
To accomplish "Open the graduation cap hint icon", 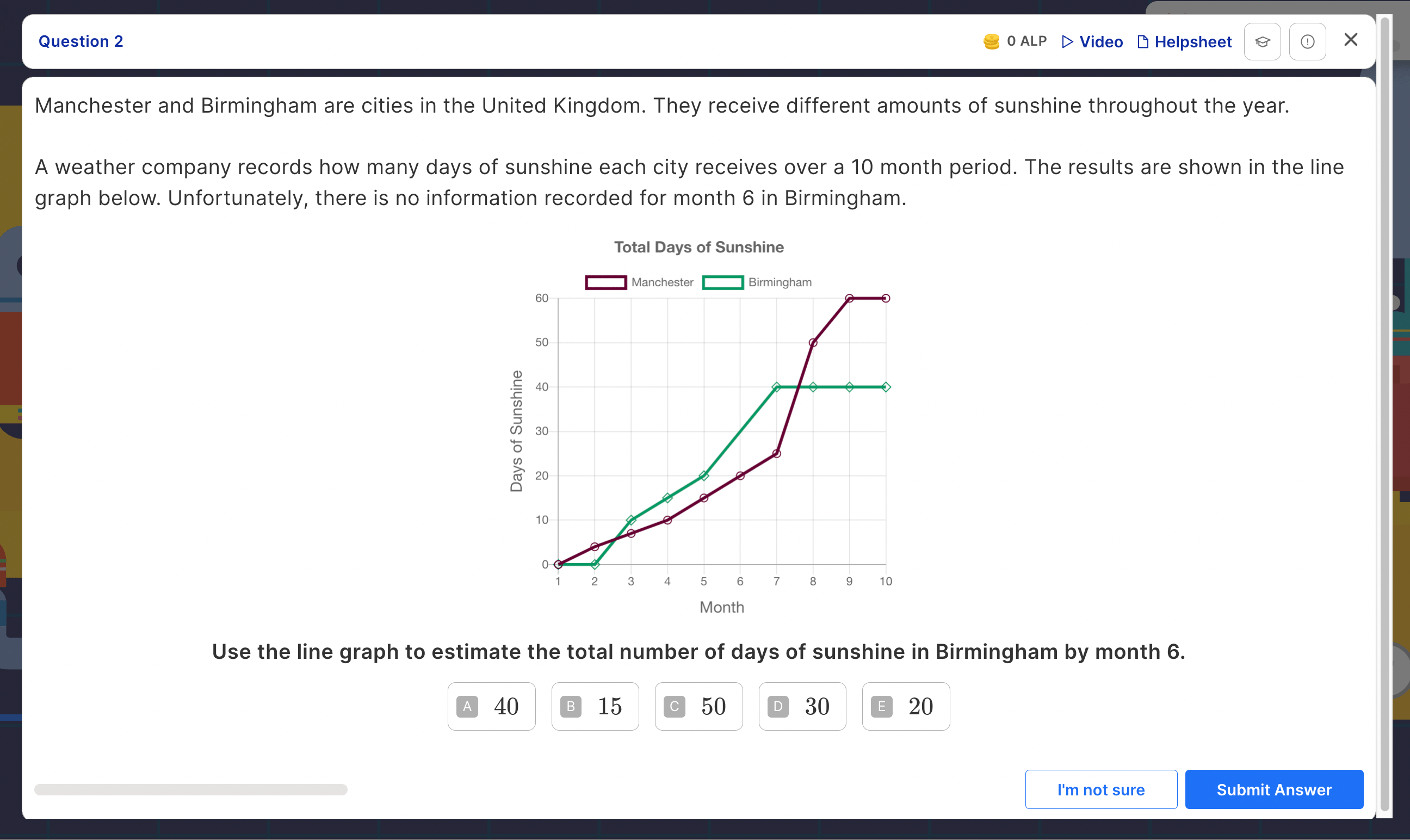I will pos(1261,41).
